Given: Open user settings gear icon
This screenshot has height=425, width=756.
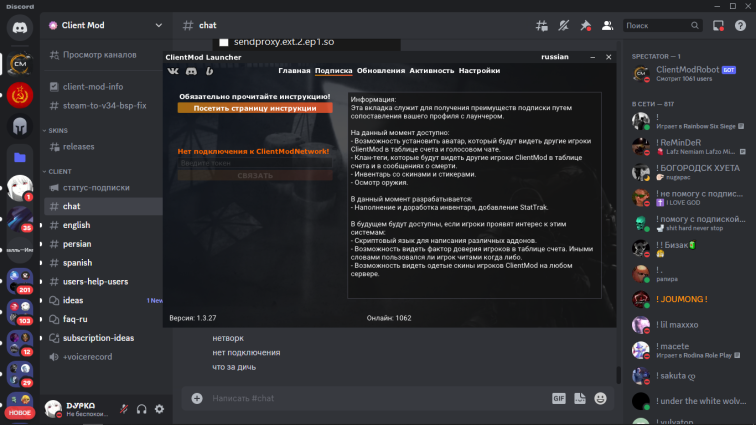Looking at the screenshot, I should coord(159,408).
